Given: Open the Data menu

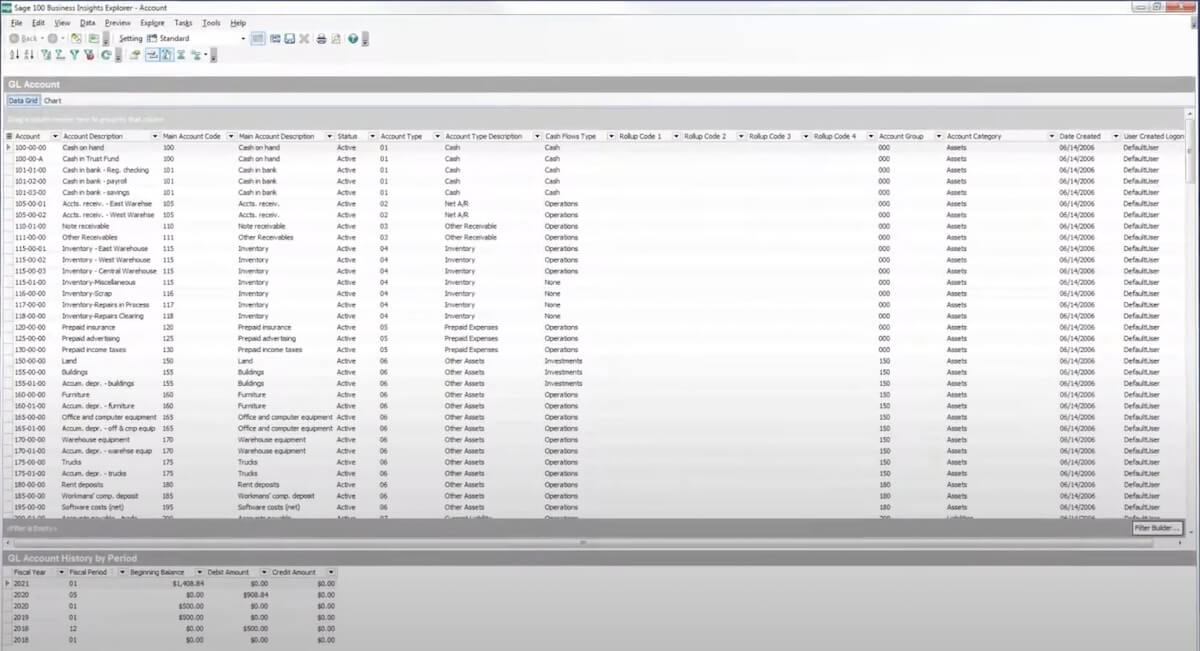Looking at the screenshot, I should [88, 22].
